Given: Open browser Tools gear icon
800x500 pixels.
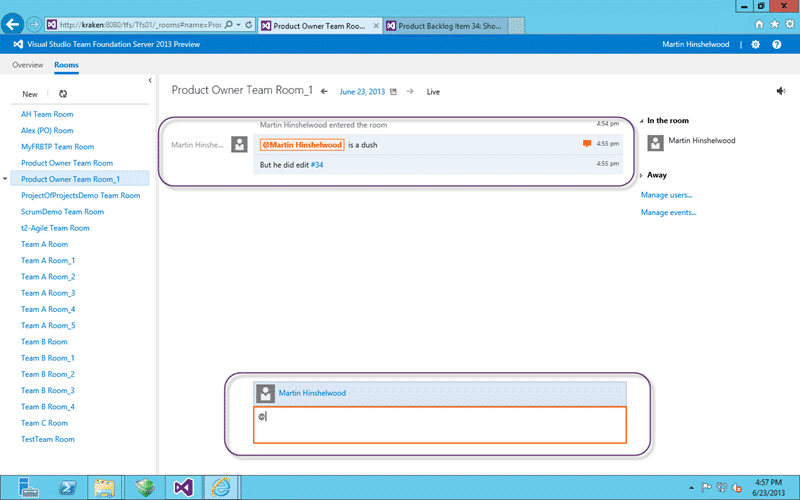Looking at the screenshot, I should 790,24.
